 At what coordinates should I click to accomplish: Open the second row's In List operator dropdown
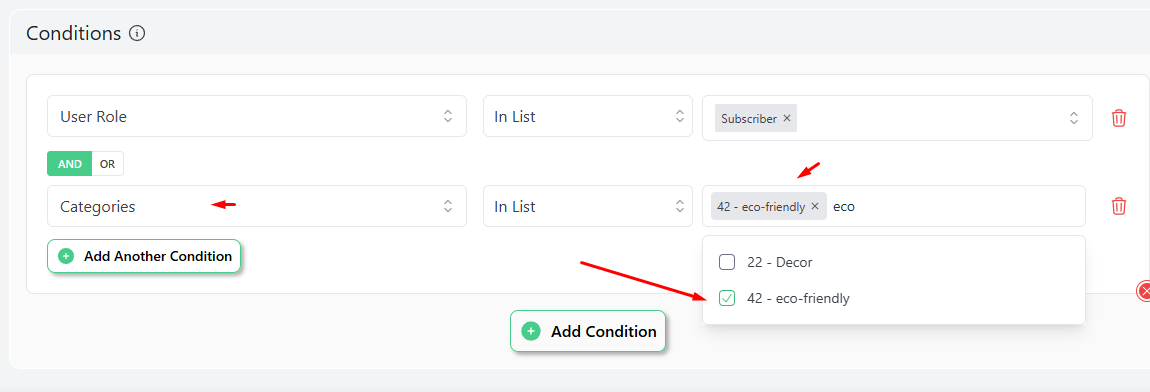[587, 206]
